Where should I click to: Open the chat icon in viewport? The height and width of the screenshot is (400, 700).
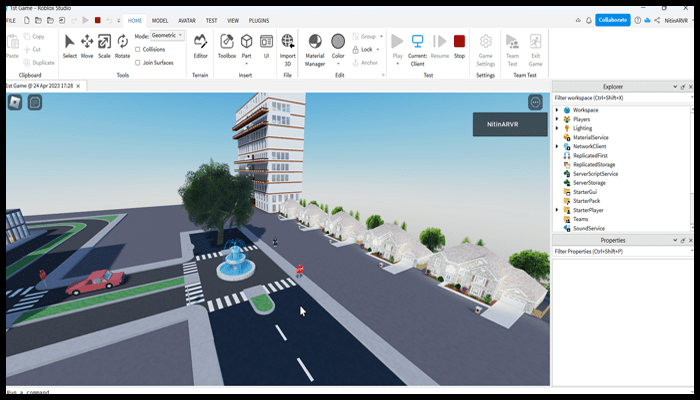35,102
